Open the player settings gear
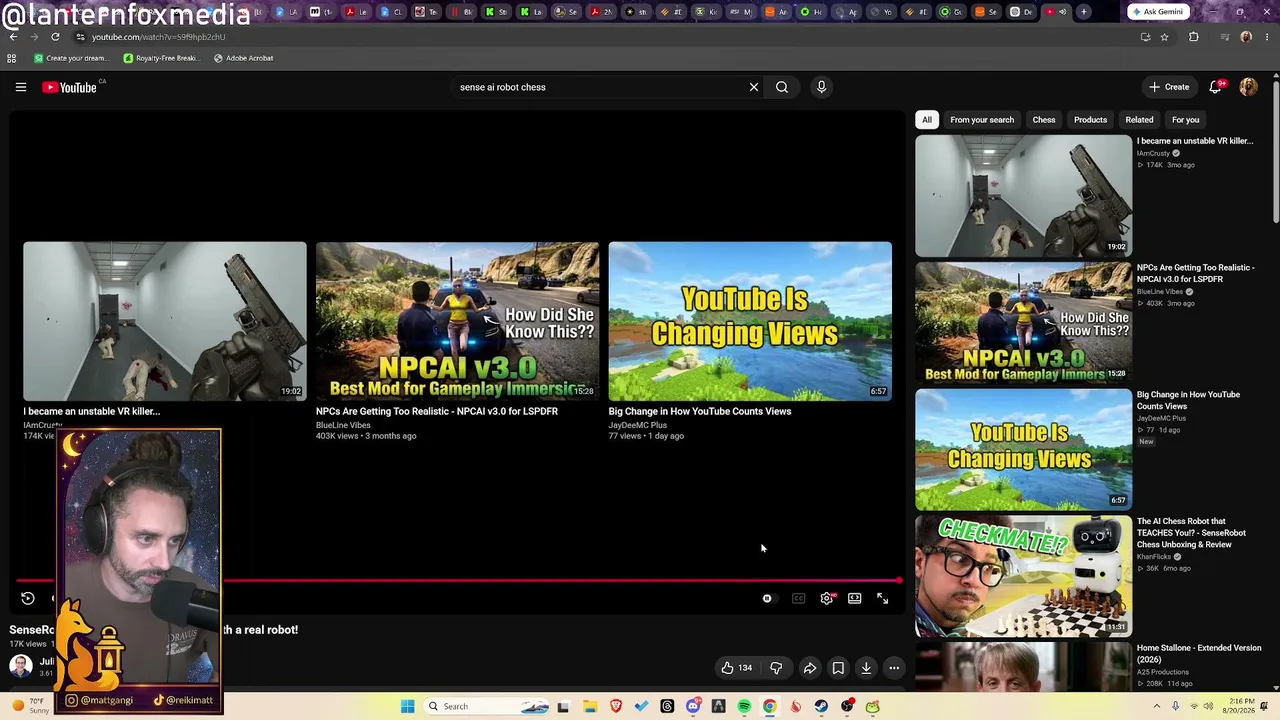This screenshot has width=1280, height=720. (827, 598)
